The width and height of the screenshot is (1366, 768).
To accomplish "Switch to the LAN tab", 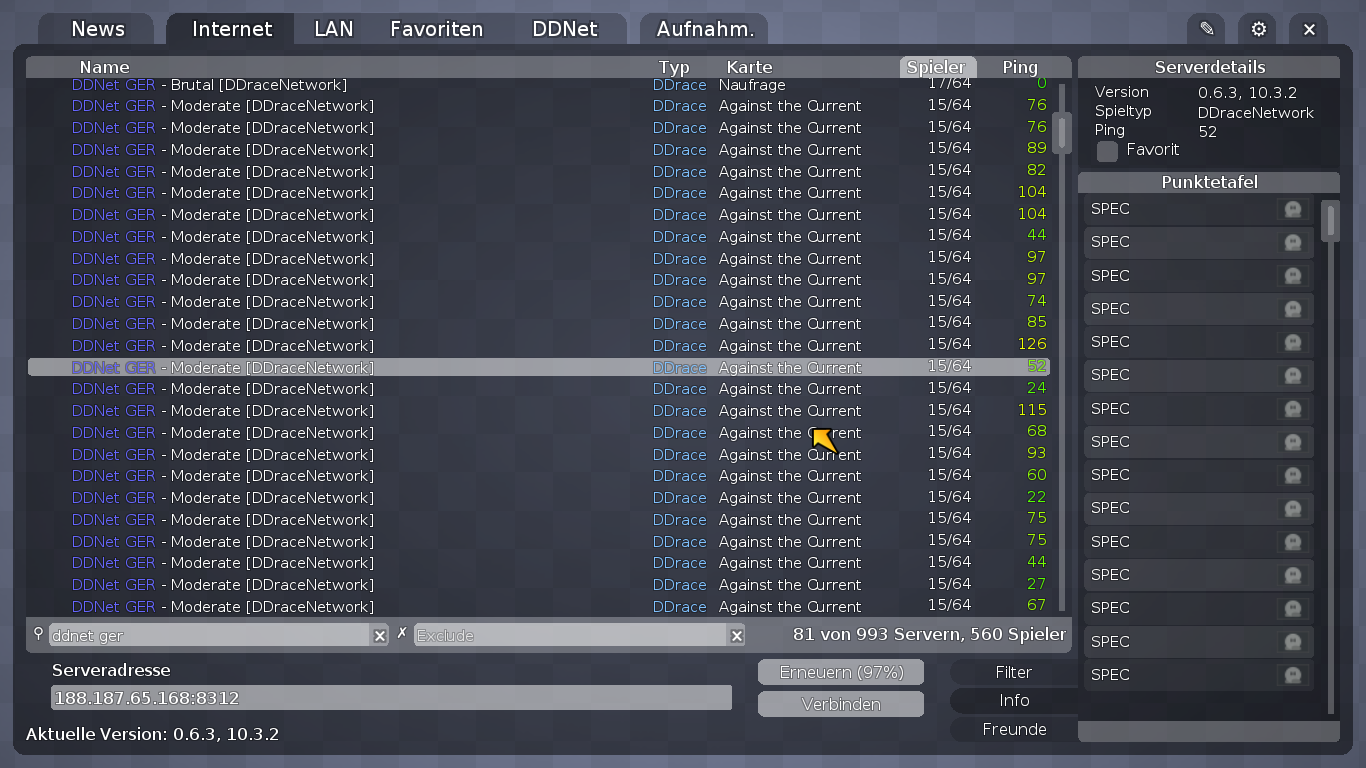I will click(333, 29).
